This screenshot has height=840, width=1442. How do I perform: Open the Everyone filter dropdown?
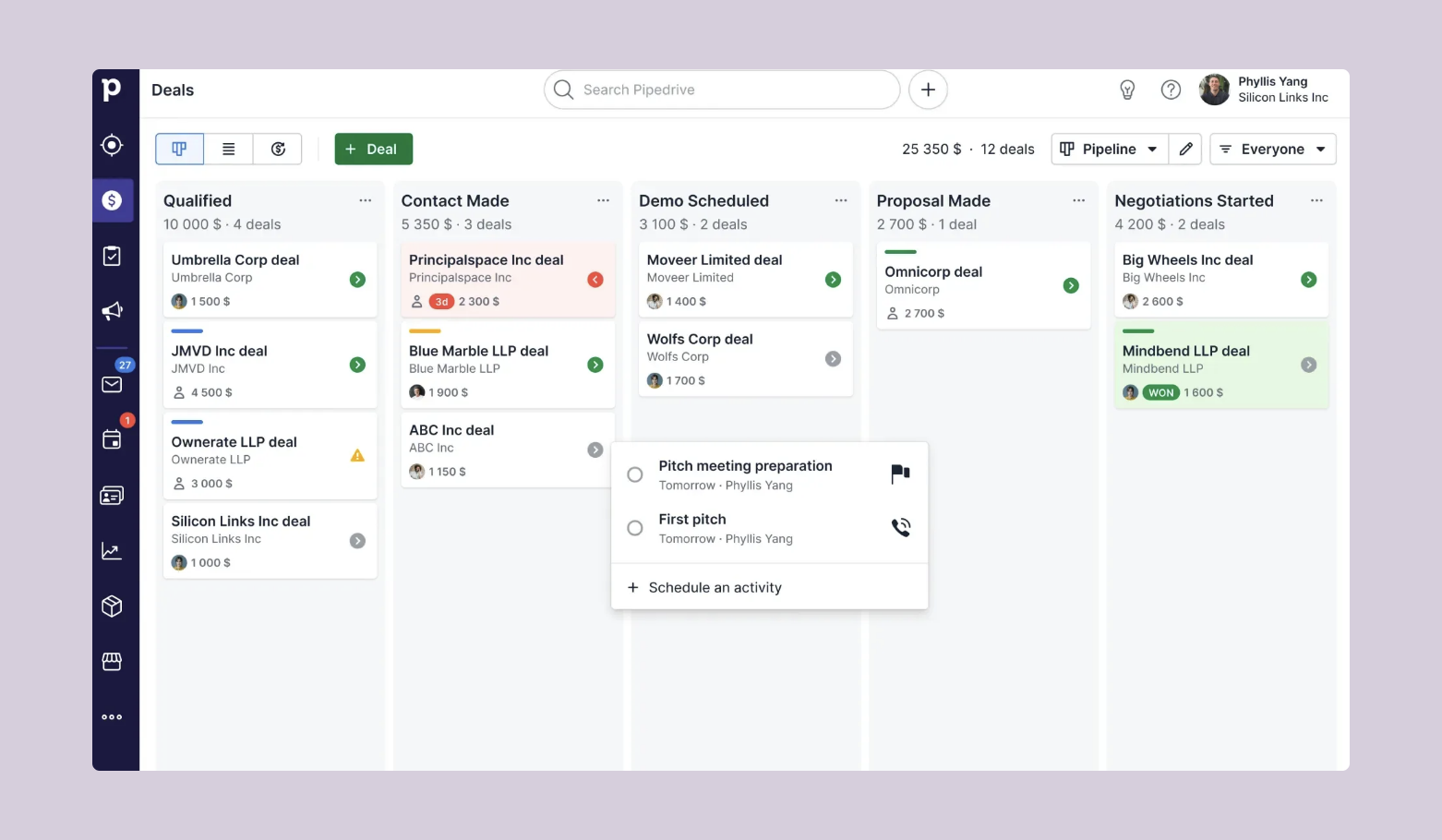tap(1273, 149)
